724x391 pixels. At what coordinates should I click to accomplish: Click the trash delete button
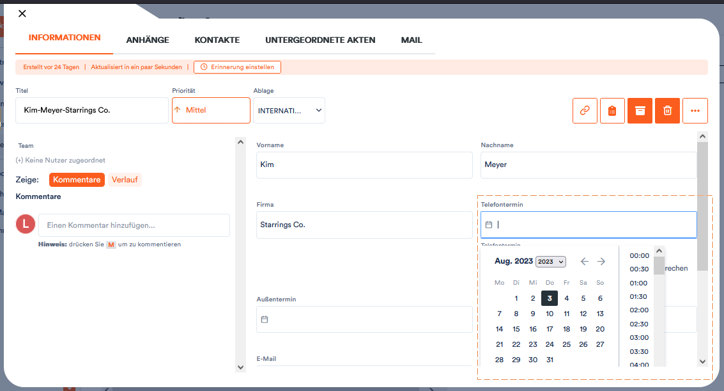coord(667,111)
